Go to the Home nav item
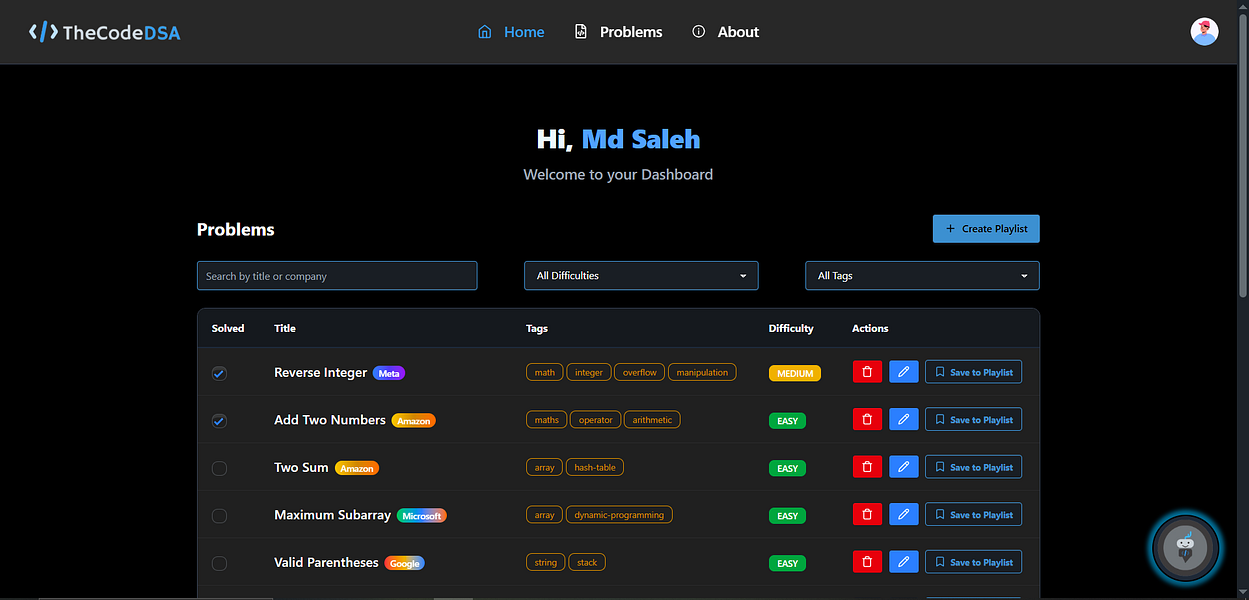Screen dimensions: 1249x600 [x=511, y=32]
